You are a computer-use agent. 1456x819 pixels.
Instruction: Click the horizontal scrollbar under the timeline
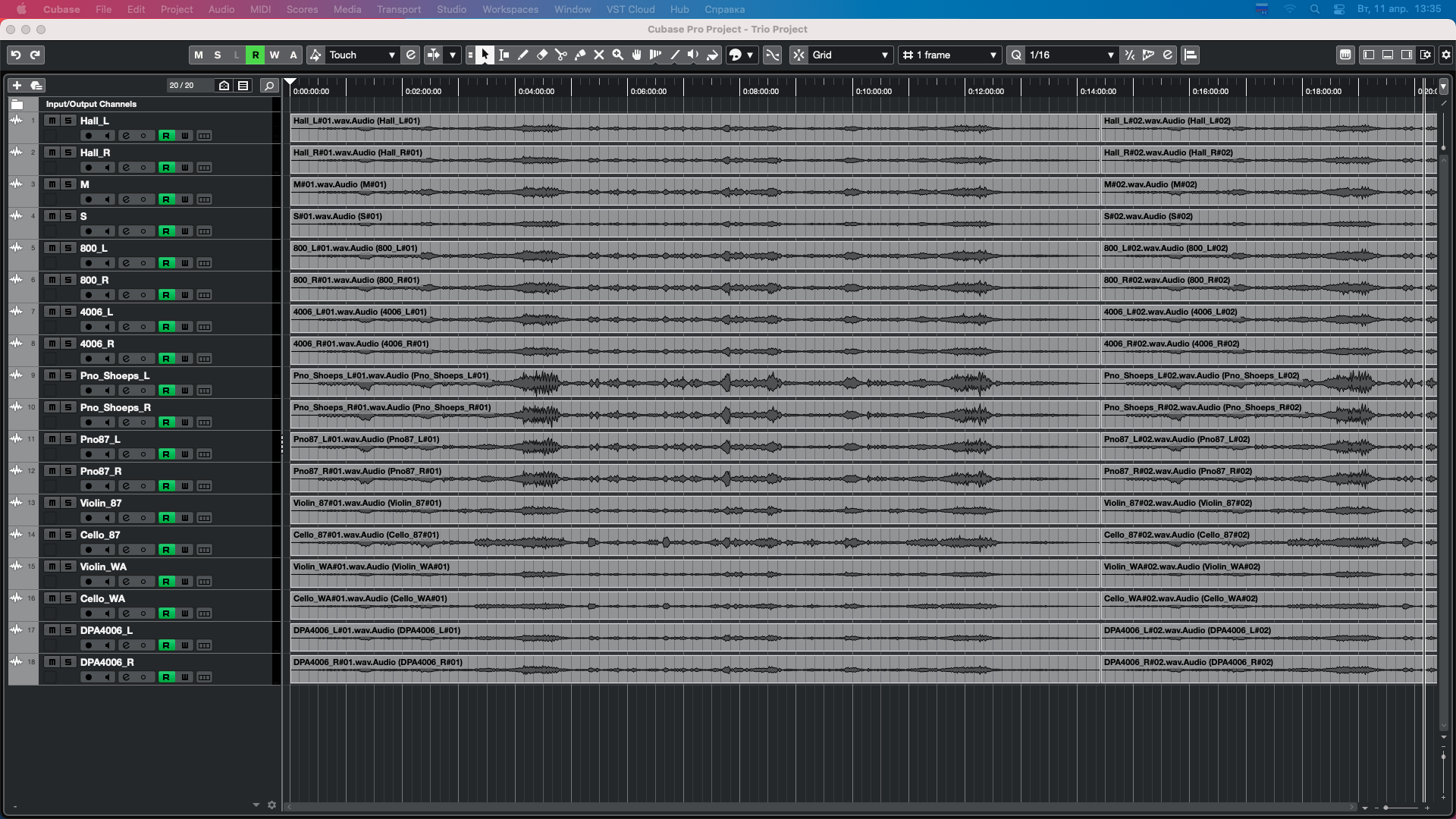tap(821, 807)
